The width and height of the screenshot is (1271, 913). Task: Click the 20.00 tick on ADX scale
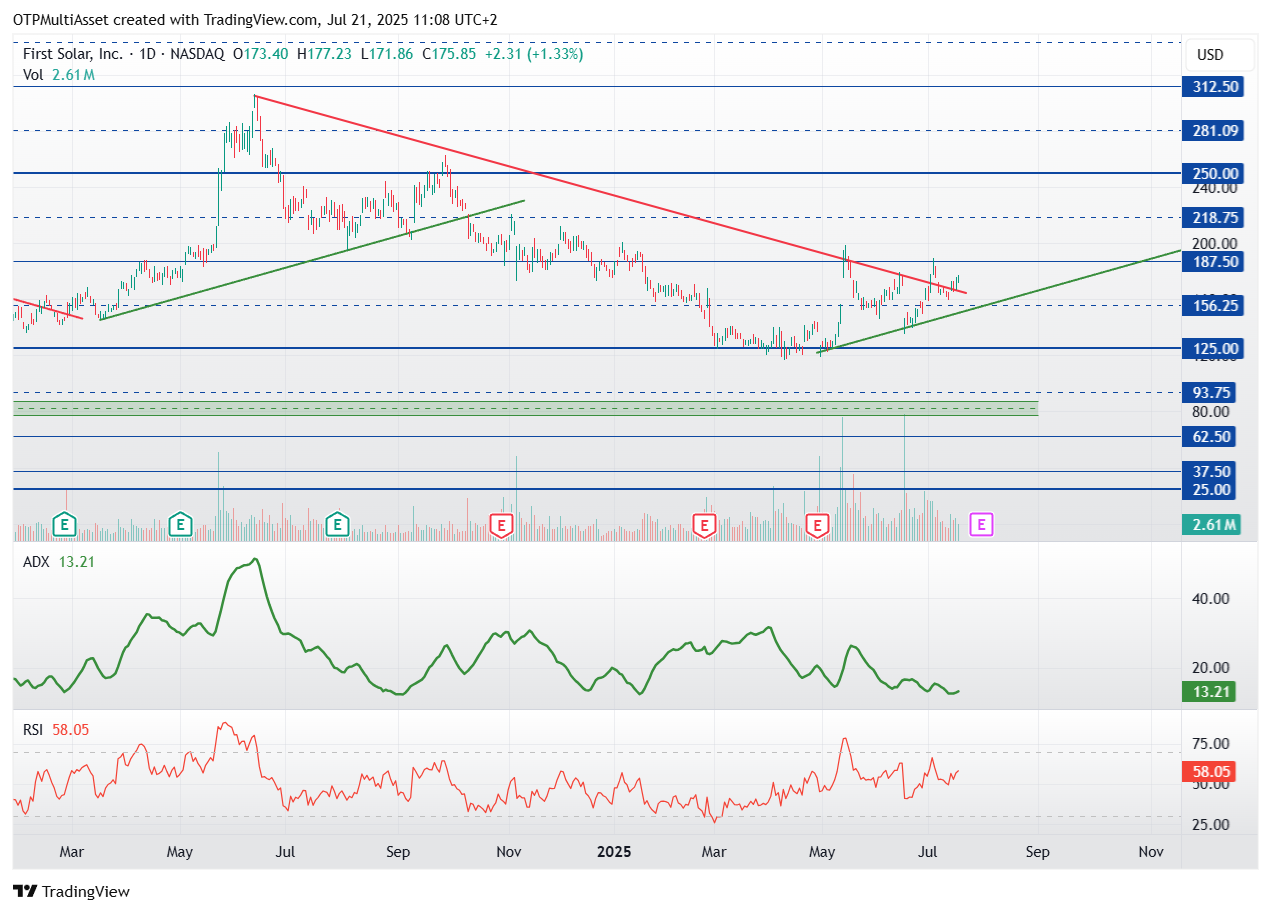coord(1212,668)
